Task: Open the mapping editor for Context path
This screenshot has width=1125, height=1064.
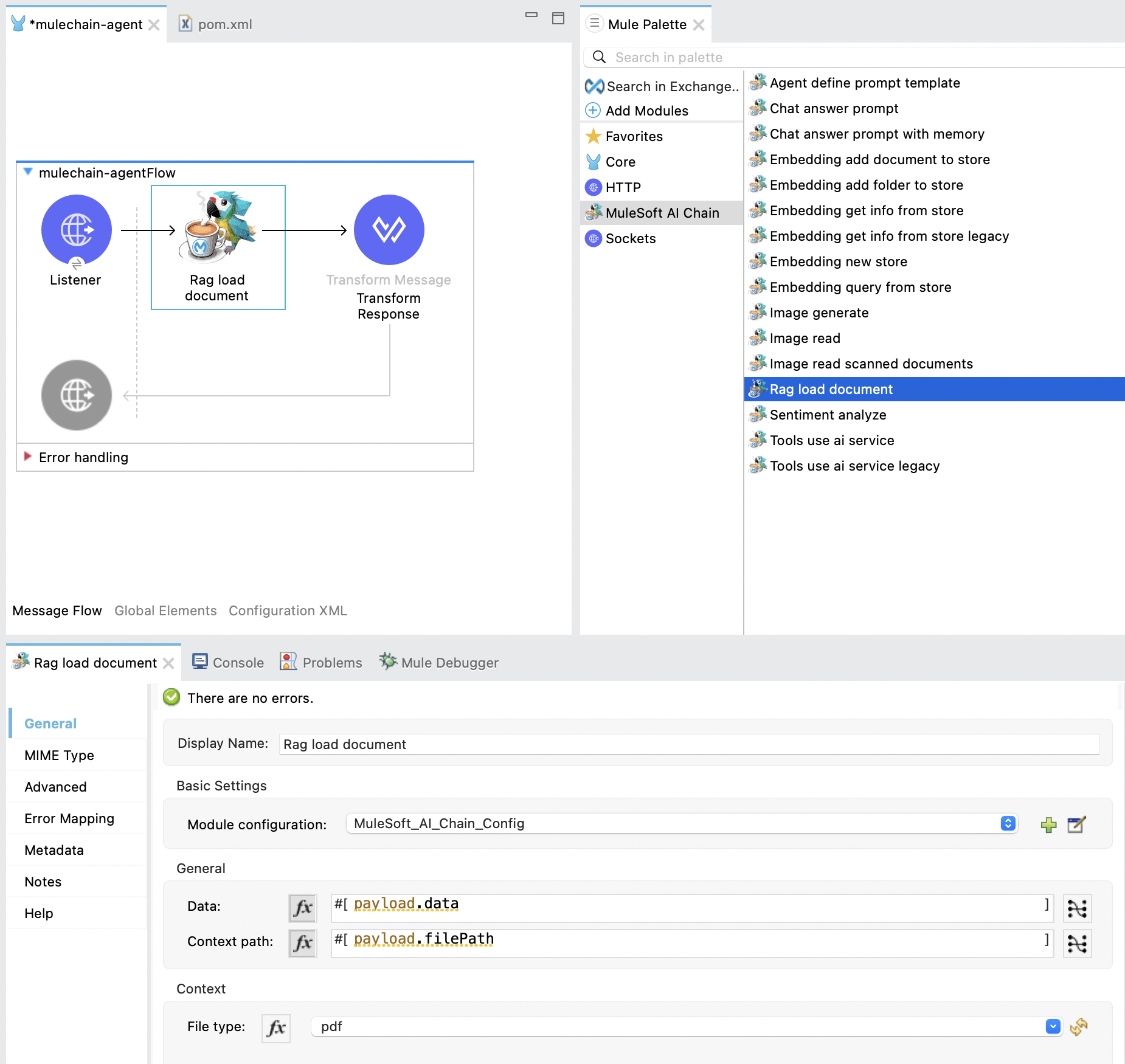Action: (1077, 944)
